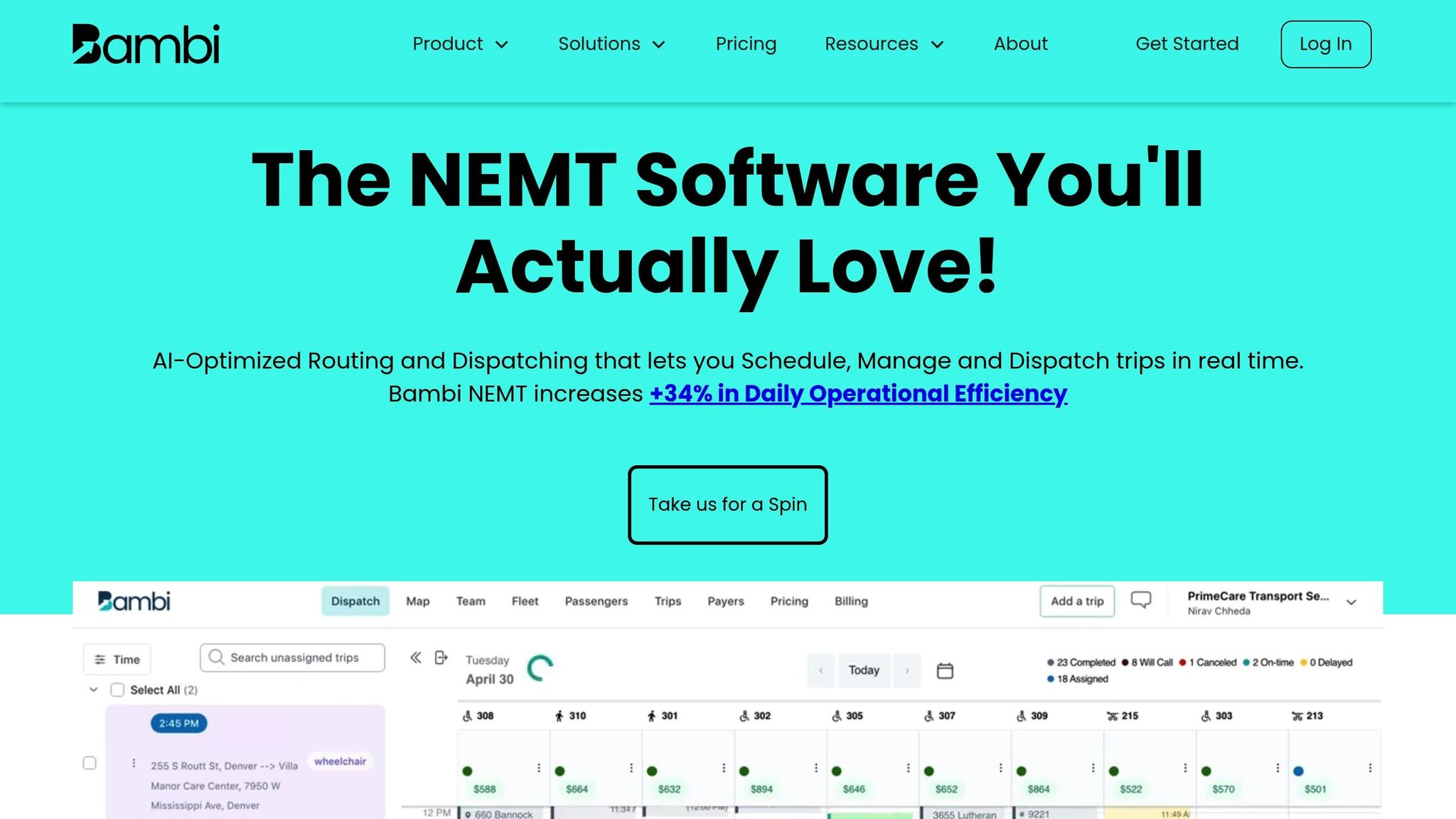Click the magnifier icon in the unassigned trips search

(216, 657)
